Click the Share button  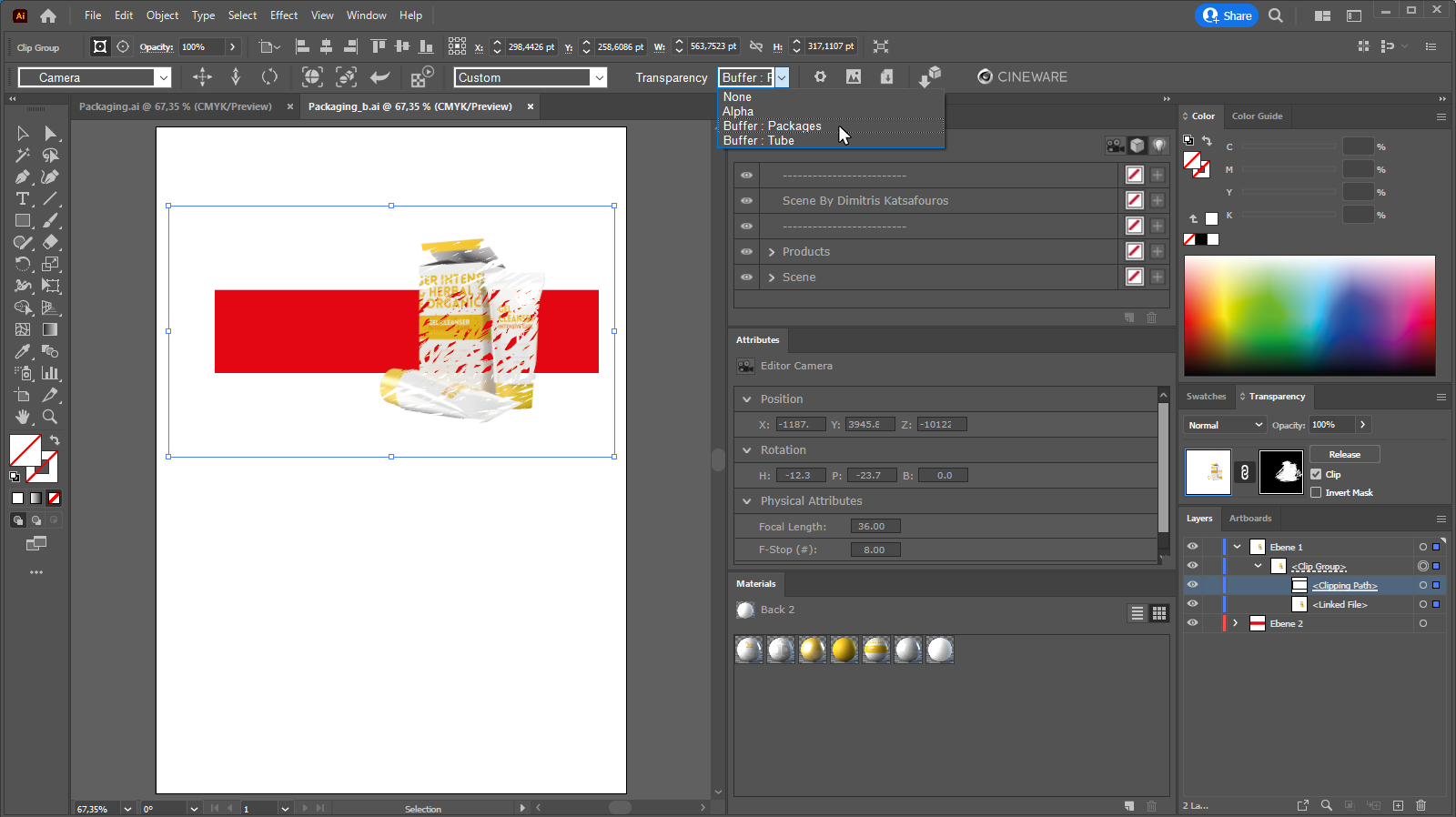pos(1227,15)
